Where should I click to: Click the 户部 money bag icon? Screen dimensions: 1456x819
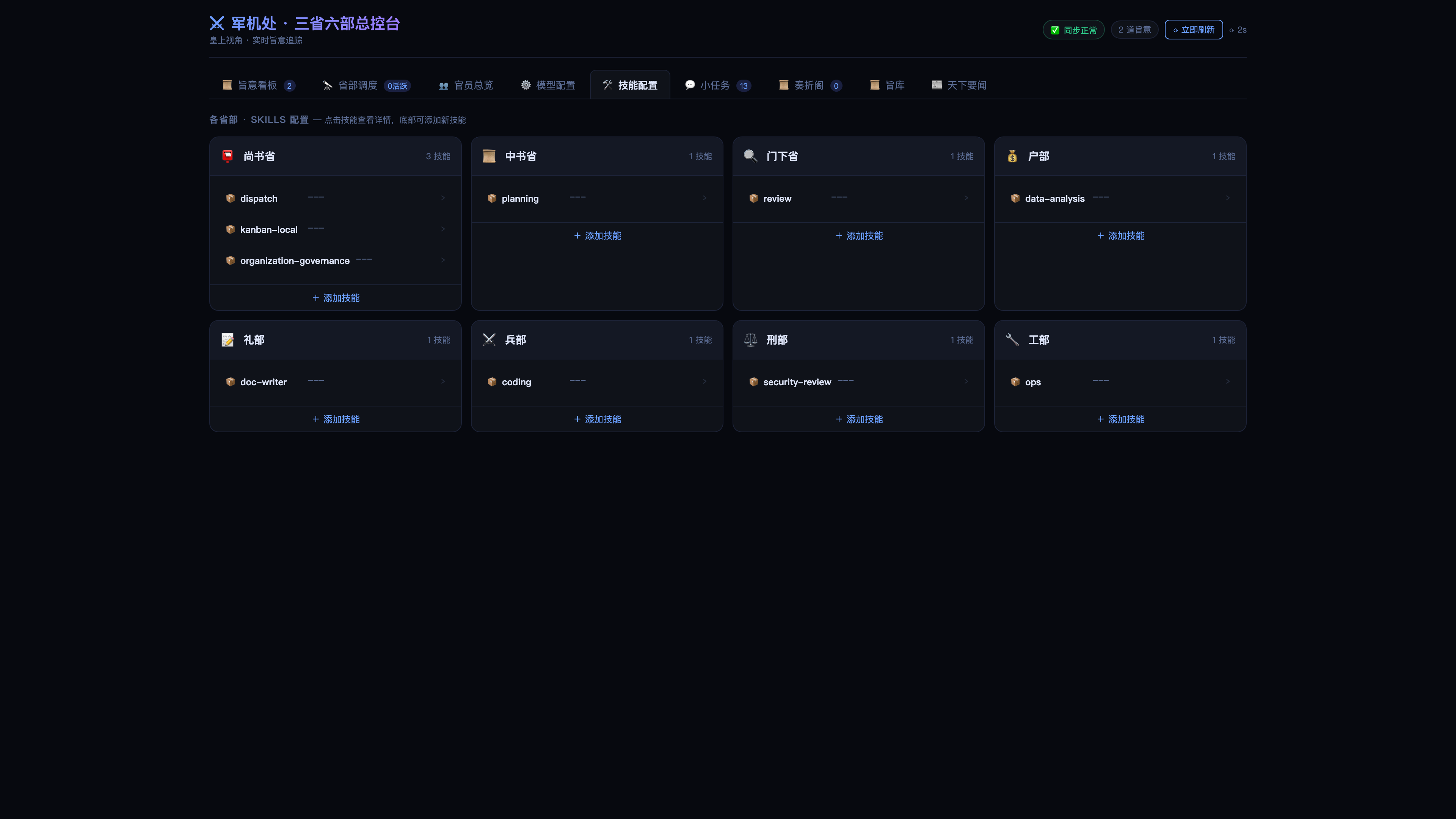coord(1012,156)
